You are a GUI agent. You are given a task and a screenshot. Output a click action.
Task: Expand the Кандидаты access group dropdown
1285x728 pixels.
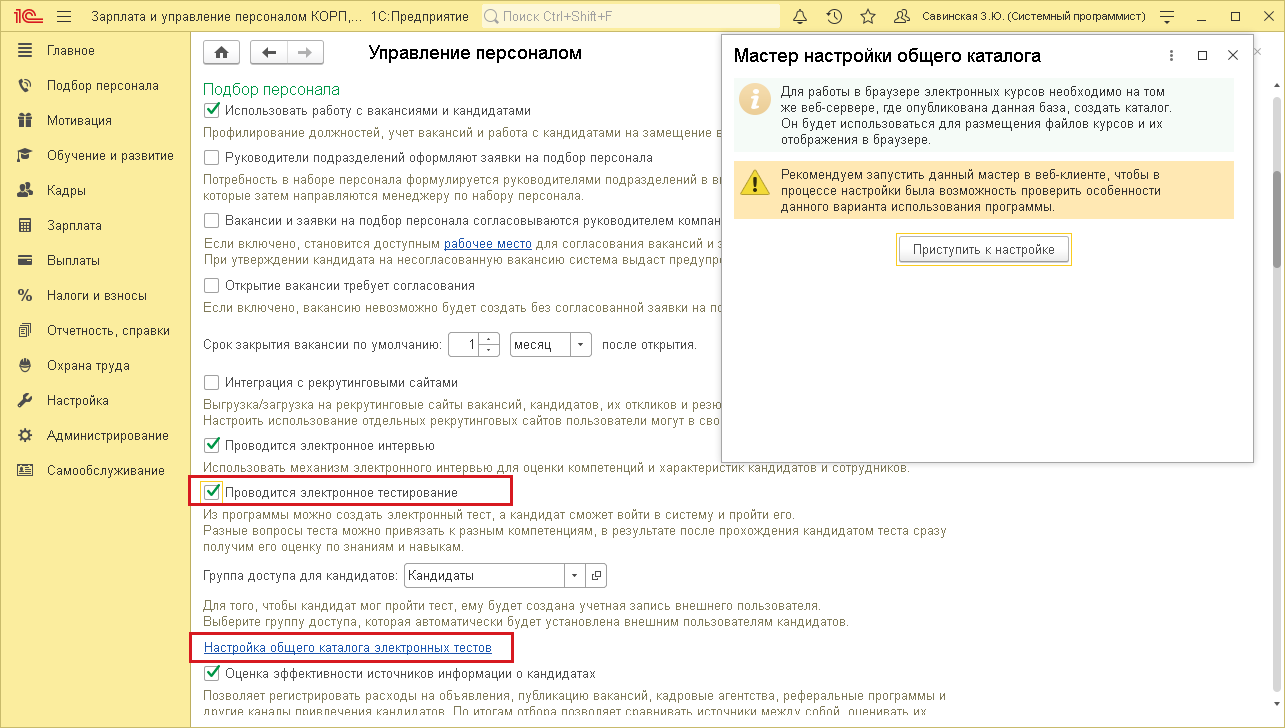coord(574,576)
